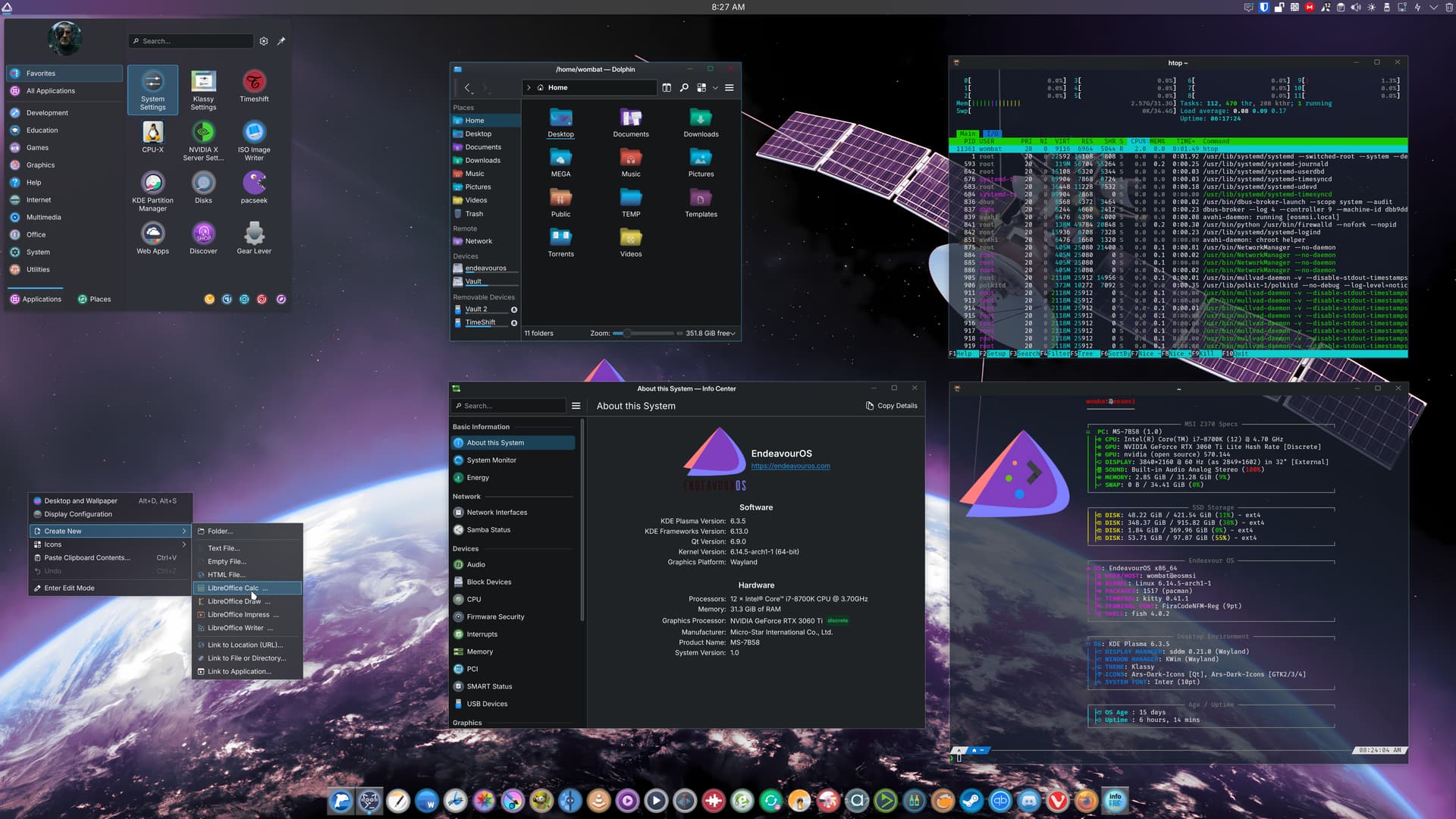Click the search magnifier in Dolphin

coord(684,88)
